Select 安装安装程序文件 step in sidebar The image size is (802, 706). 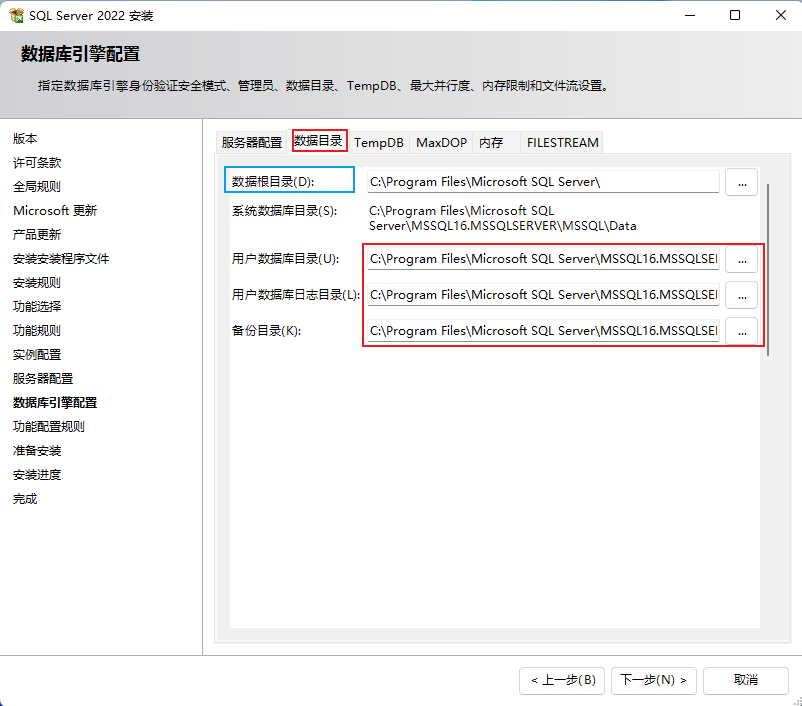pos(61,259)
